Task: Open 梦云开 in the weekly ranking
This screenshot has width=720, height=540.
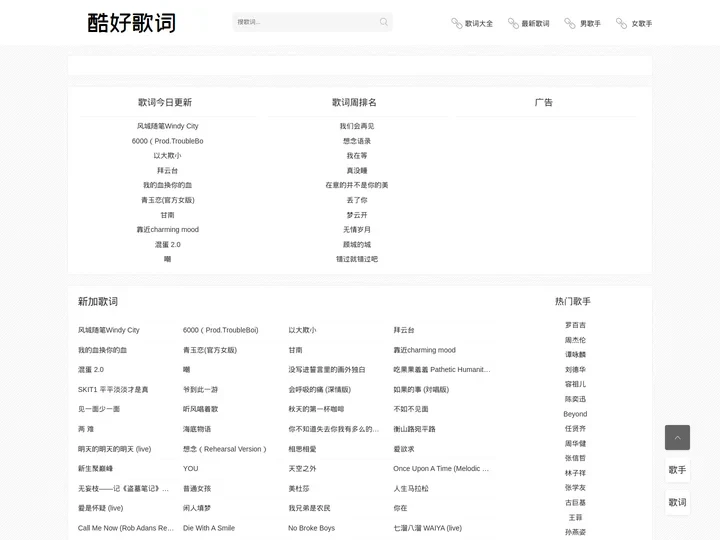Action: 357,215
